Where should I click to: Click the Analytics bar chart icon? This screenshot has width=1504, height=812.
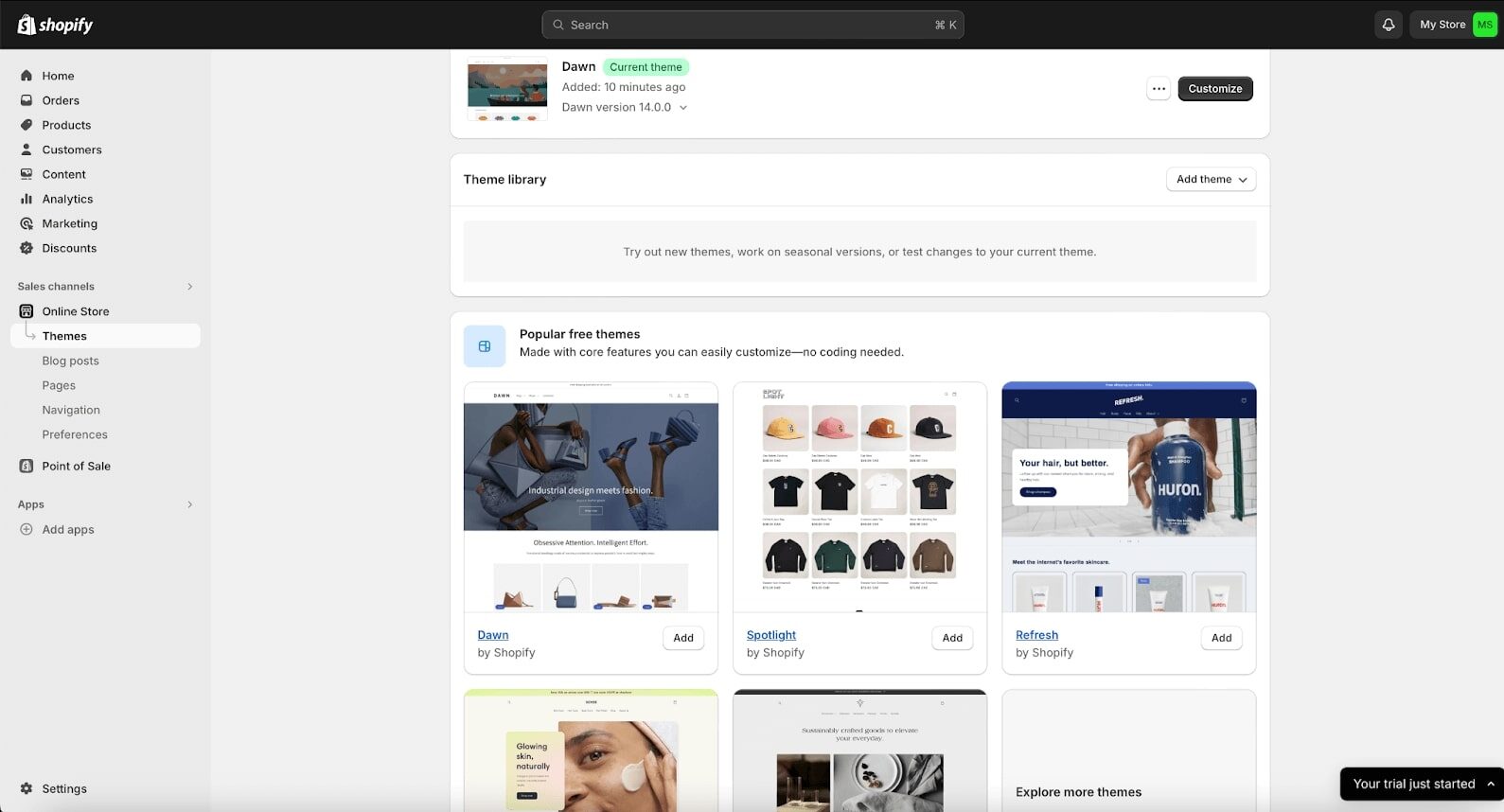click(x=27, y=199)
